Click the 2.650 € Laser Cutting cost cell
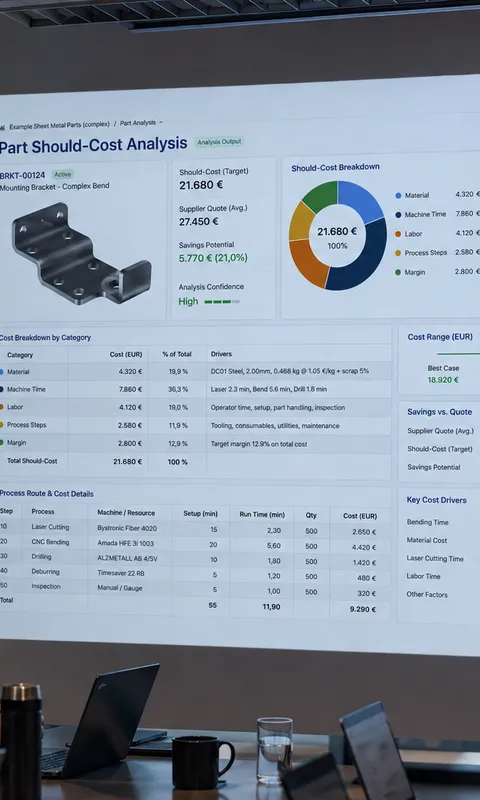The height and width of the screenshot is (800, 480). (364, 532)
